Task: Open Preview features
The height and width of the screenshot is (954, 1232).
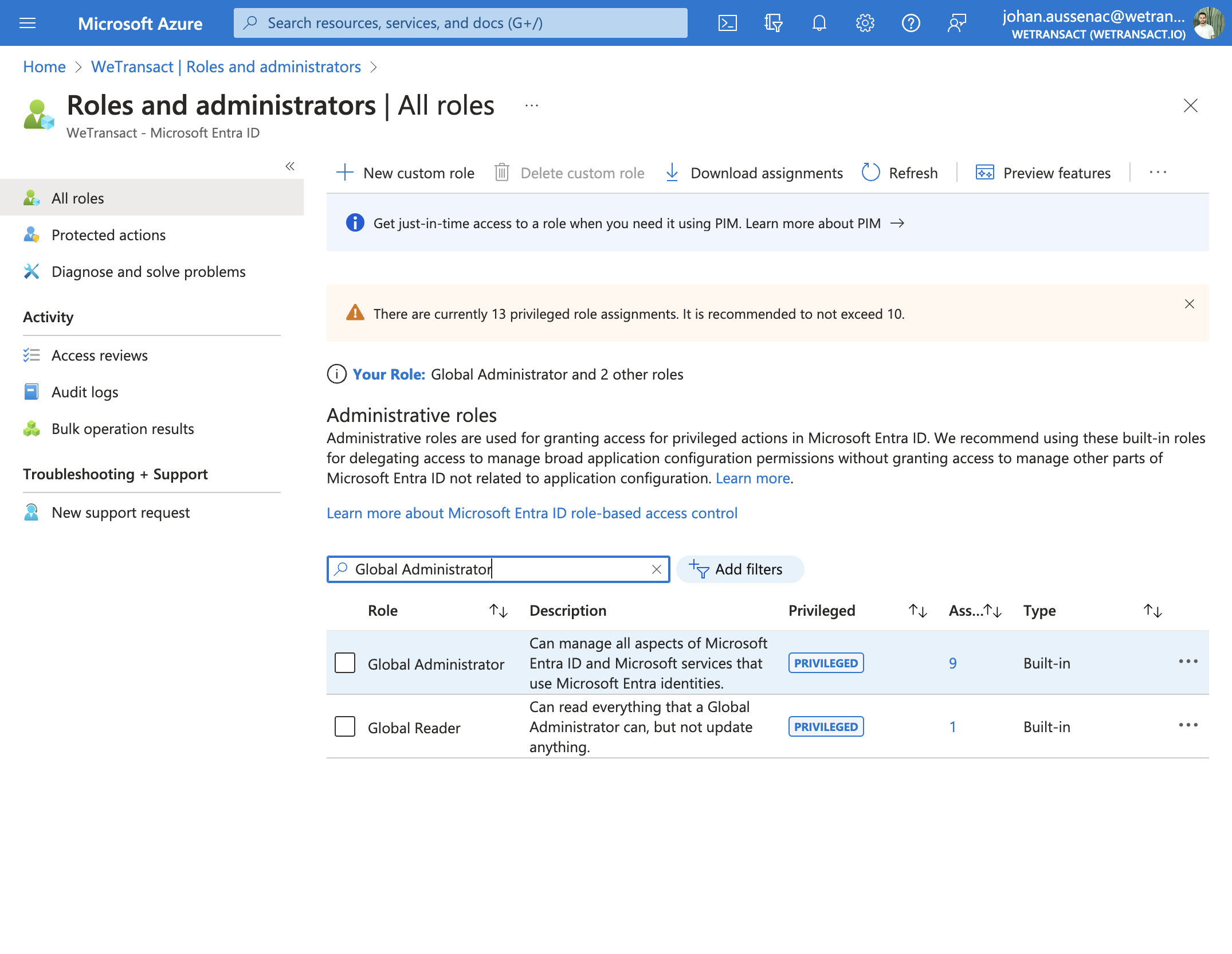Action: pyautogui.click(x=1043, y=173)
